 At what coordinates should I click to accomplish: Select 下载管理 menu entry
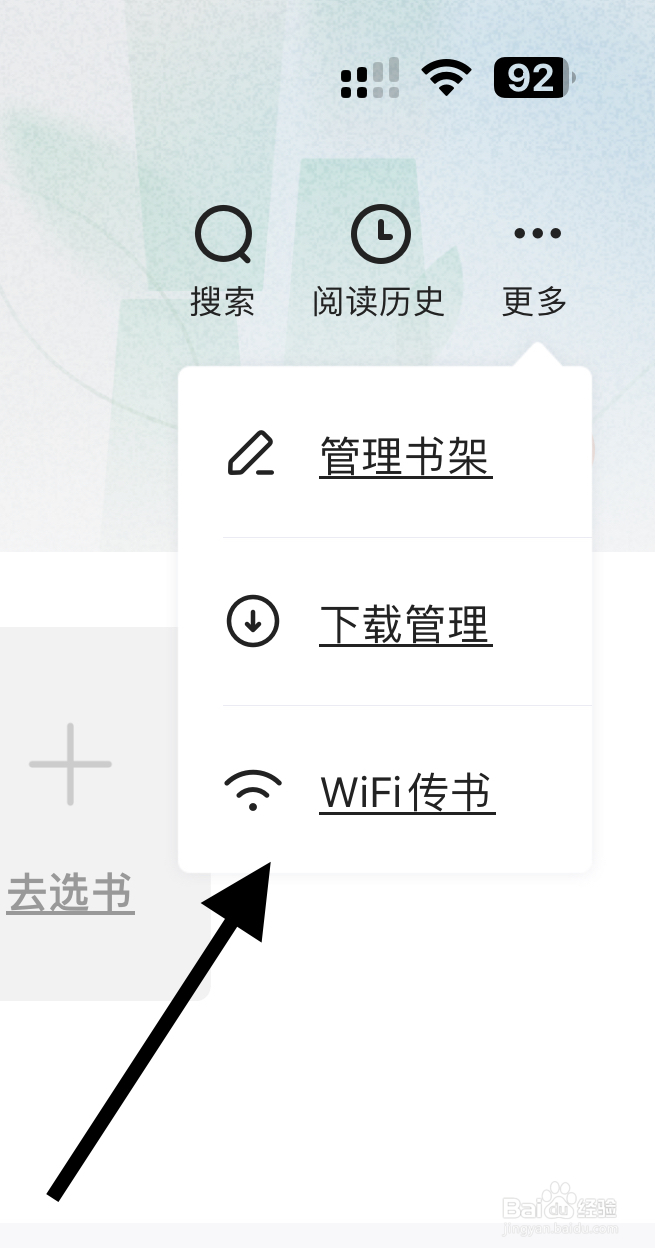click(x=405, y=625)
